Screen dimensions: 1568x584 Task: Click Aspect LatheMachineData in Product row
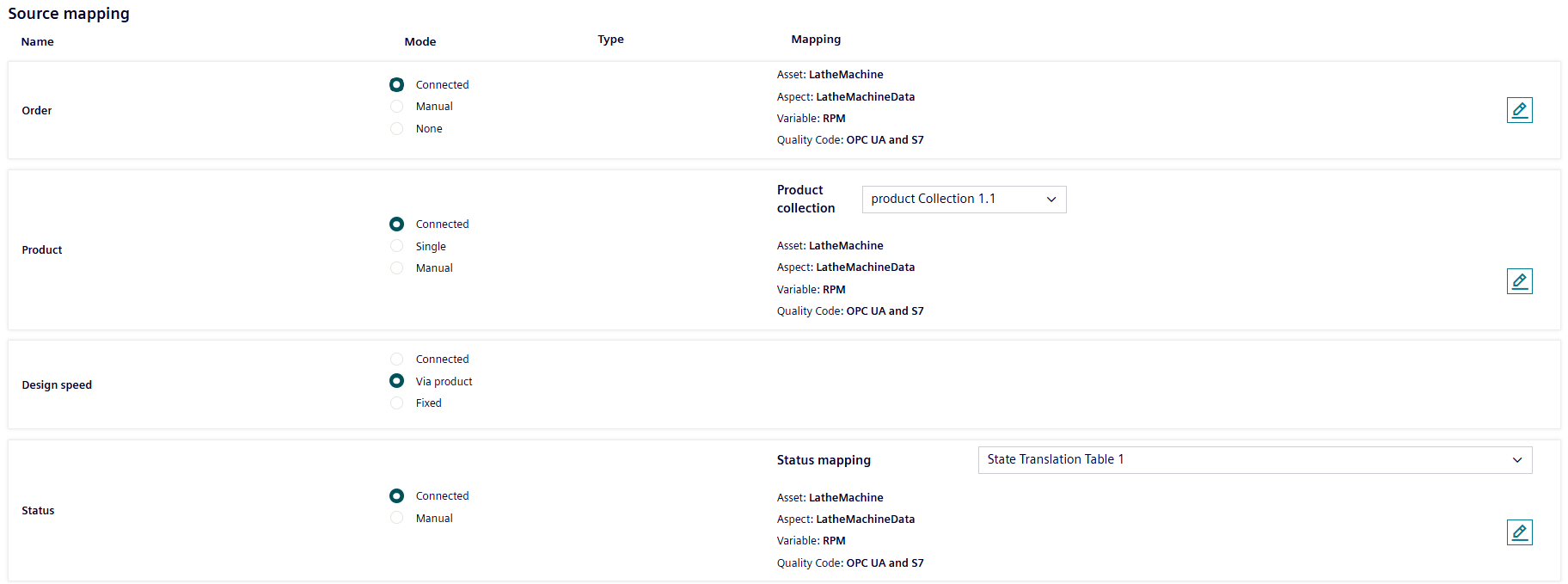(x=846, y=267)
